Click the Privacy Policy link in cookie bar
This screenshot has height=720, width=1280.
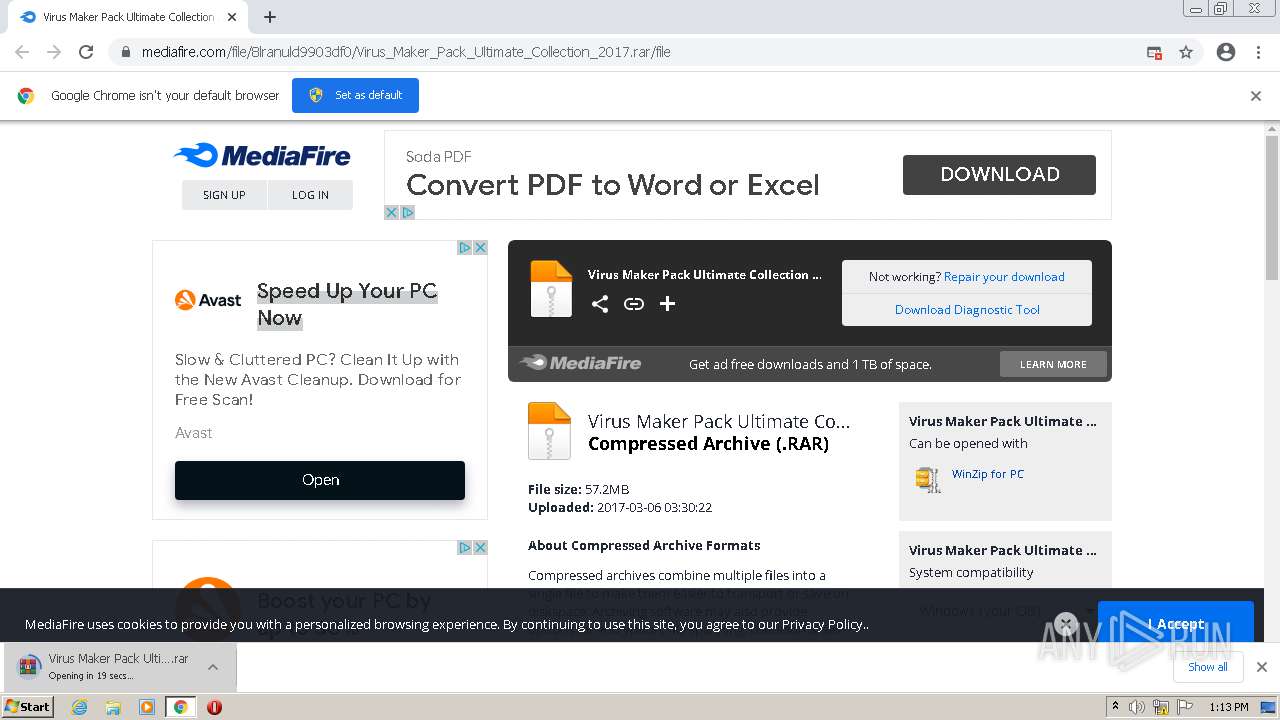tap(824, 624)
